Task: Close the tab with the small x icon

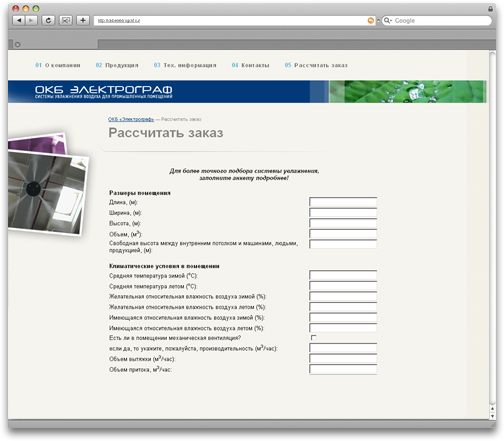Action: [17, 44]
